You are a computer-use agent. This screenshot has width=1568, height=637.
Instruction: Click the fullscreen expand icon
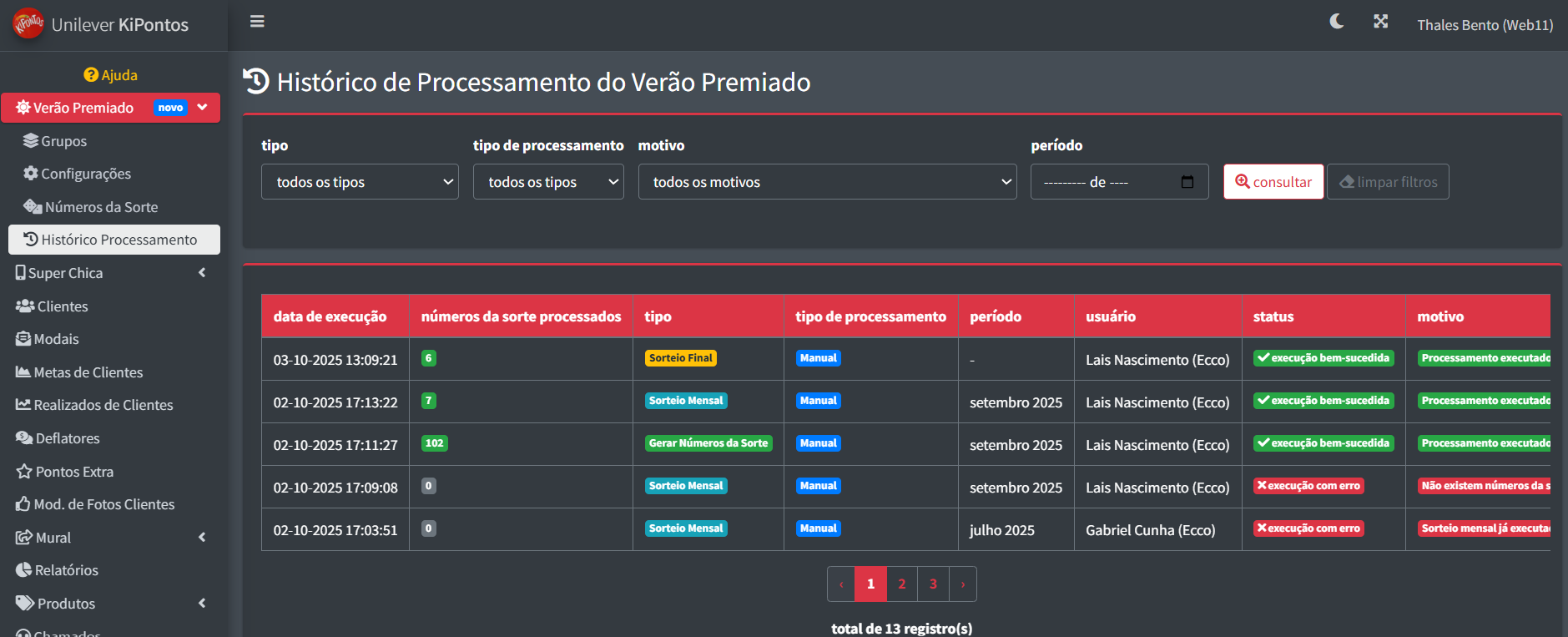coord(1380,22)
